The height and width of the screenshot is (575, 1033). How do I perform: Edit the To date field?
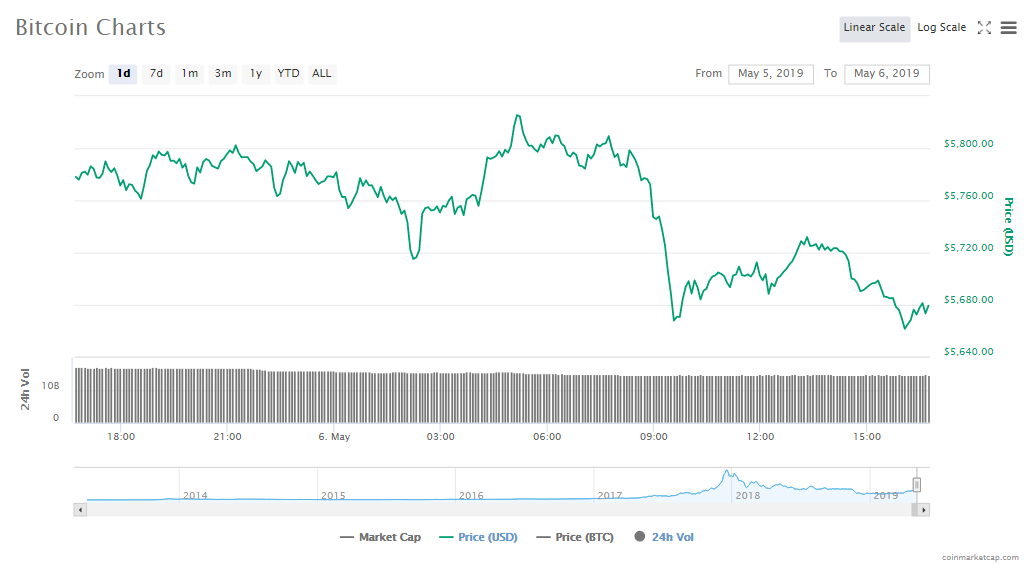[886, 74]
